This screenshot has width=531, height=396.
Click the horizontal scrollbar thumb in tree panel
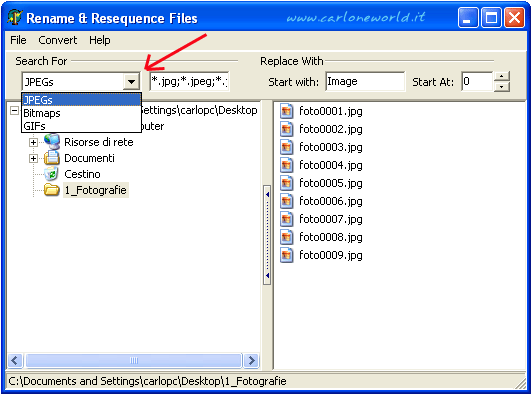(133, 360)
